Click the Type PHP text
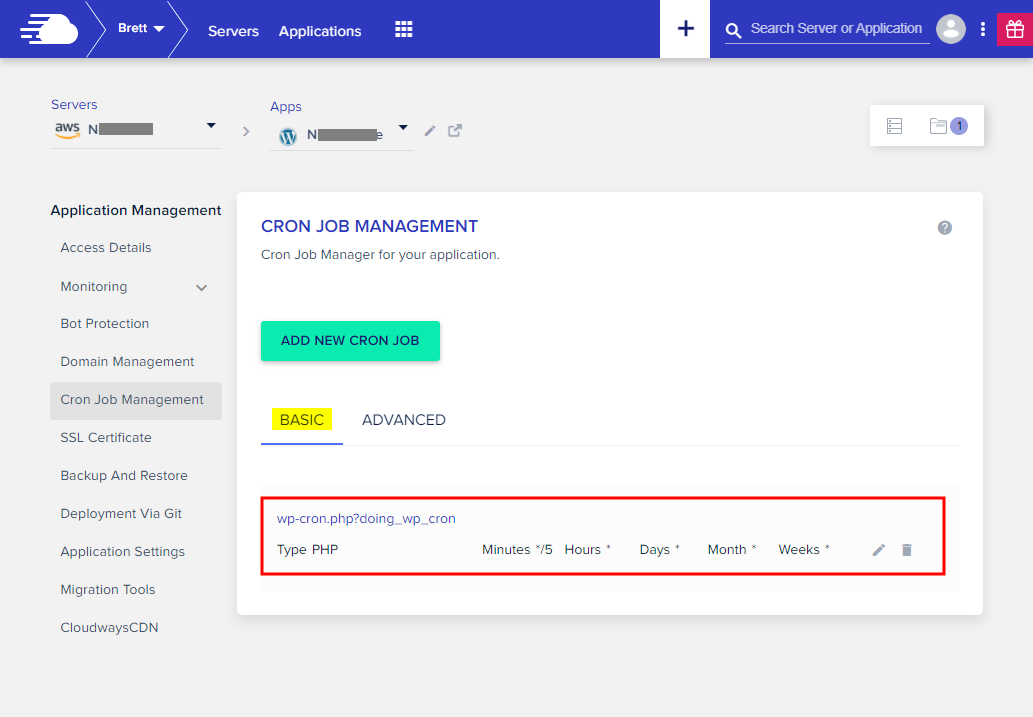Screen dimensions: 1033x717 click(x=308, y=550)
